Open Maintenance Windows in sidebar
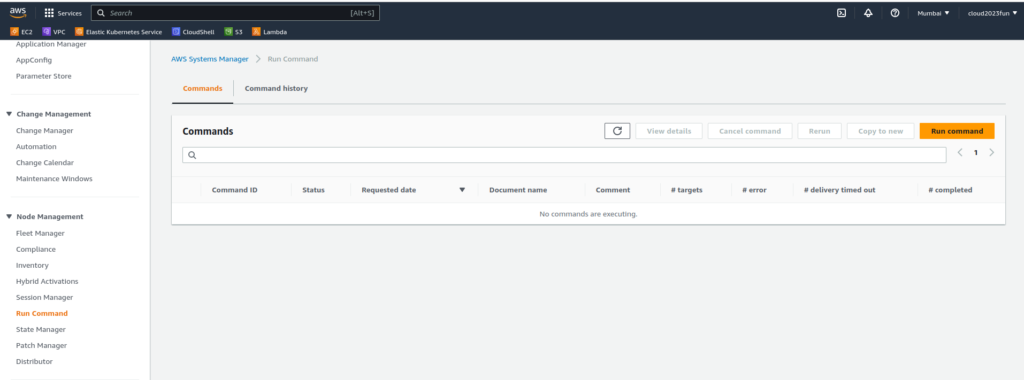The image size is (1024, 380). [x=54, y=178]
